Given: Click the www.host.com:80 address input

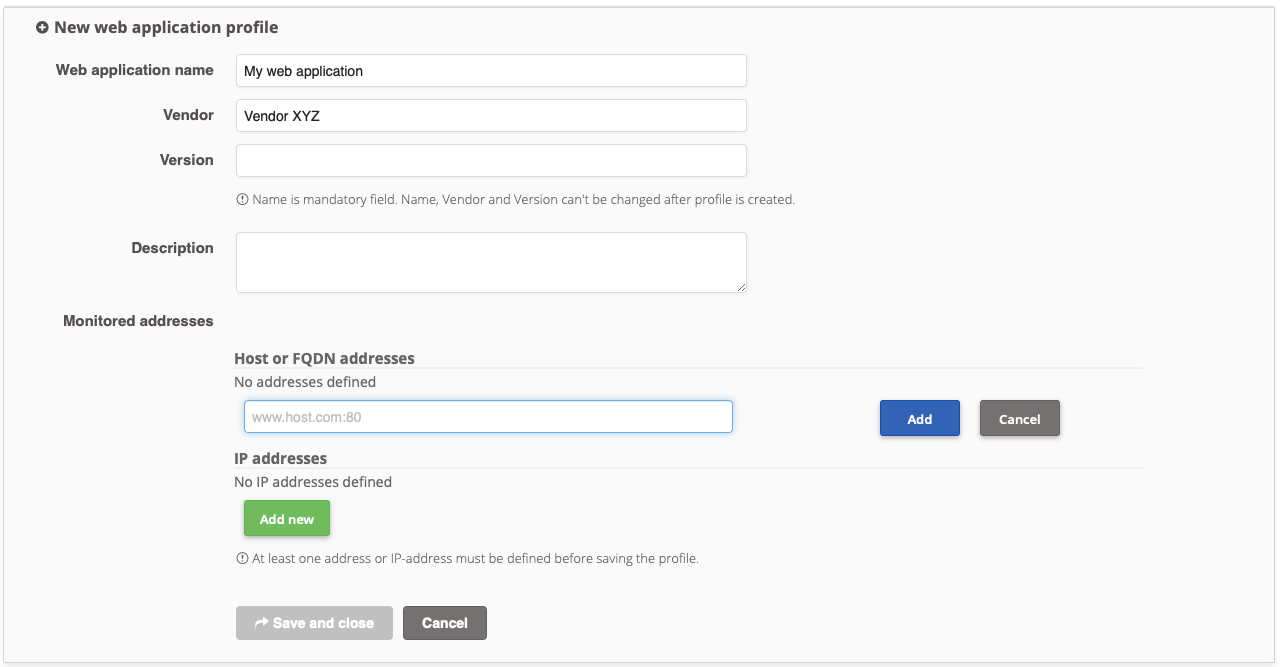Looking at the screenshot, I should (x=488, y=417).
